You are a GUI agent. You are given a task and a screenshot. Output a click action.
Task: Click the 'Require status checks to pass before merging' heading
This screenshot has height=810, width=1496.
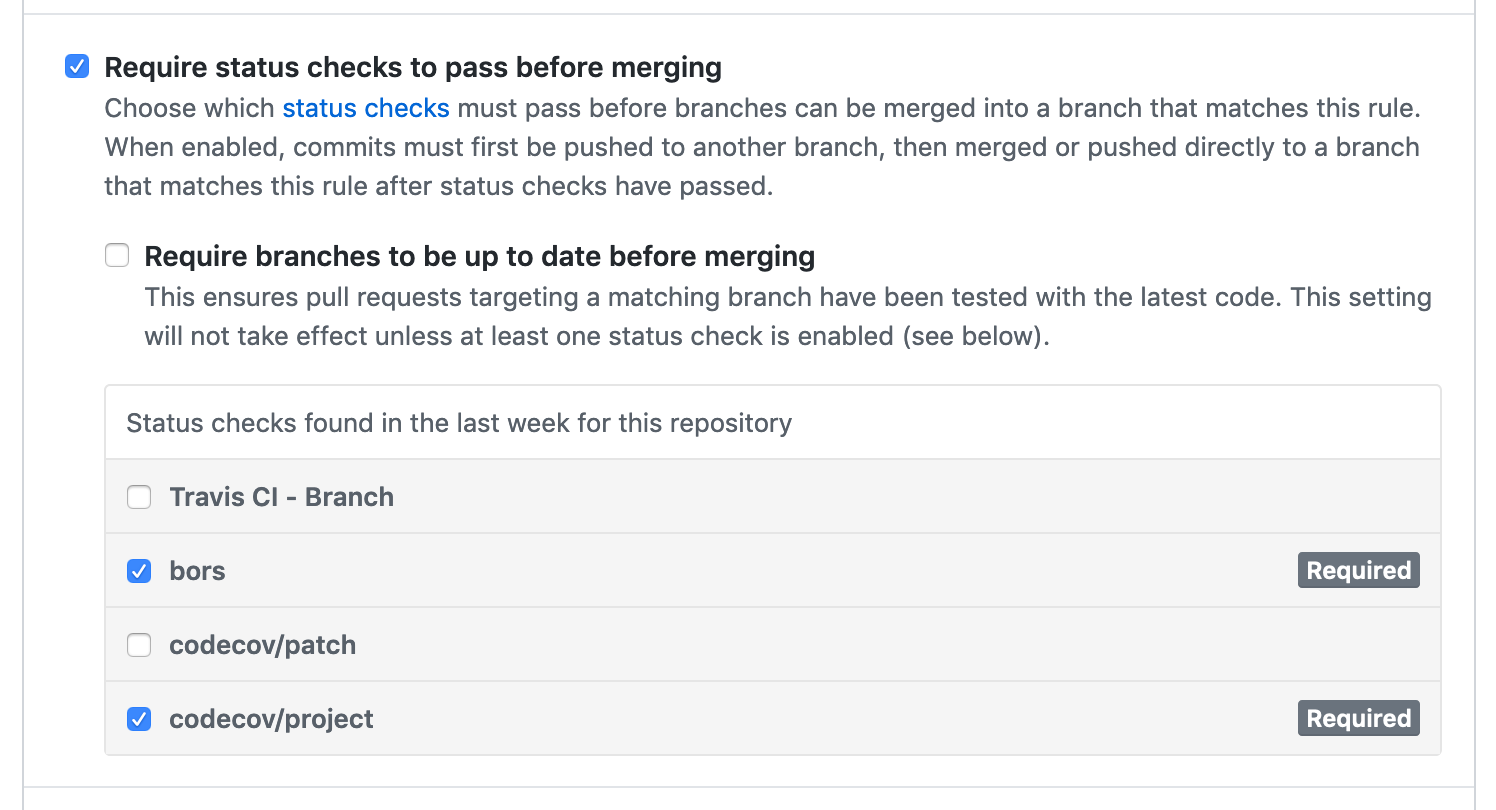coord(413,68)
